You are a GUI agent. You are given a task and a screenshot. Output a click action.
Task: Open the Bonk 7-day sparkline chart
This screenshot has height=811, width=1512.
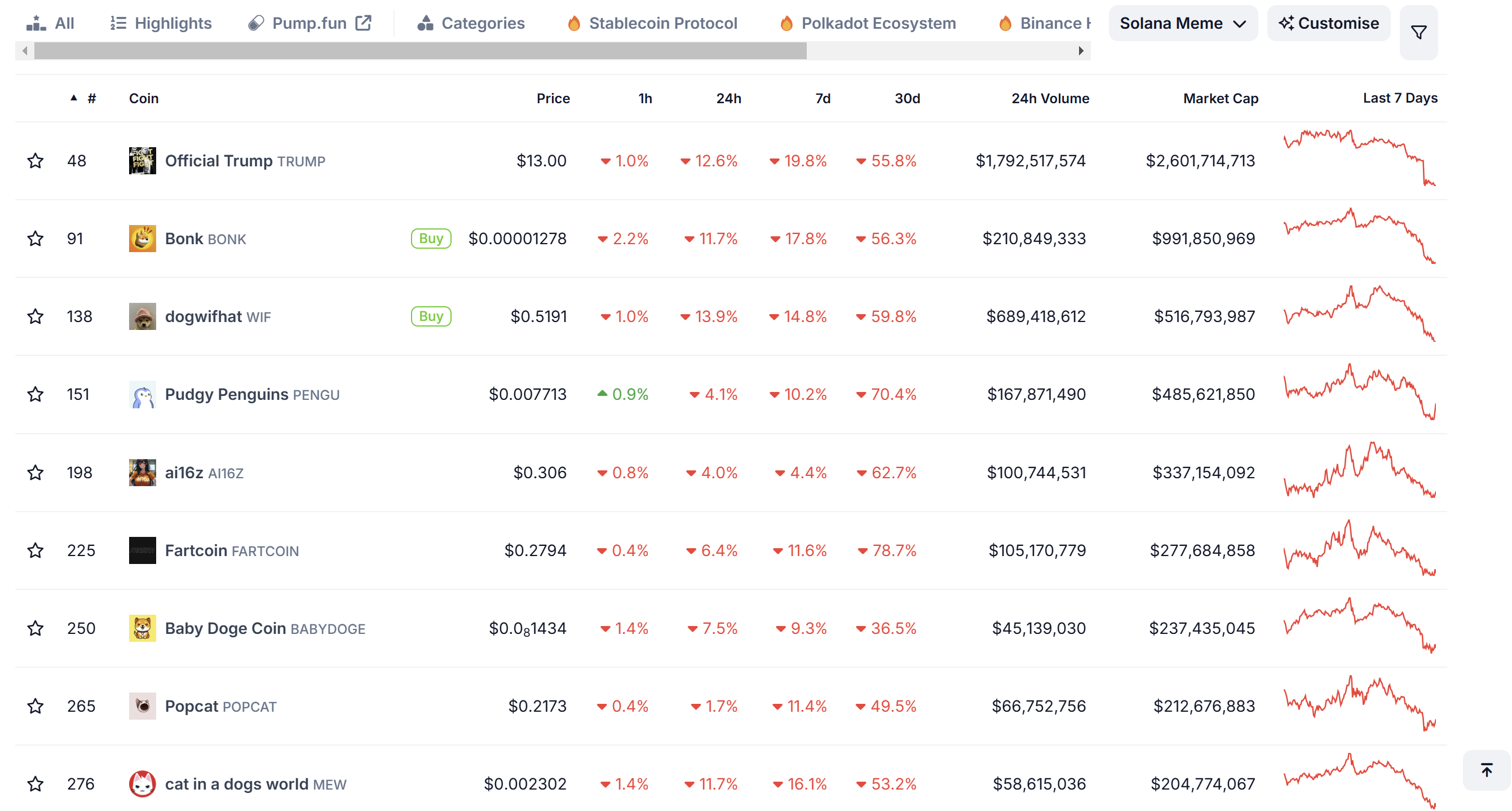[x=1359, y=236]
